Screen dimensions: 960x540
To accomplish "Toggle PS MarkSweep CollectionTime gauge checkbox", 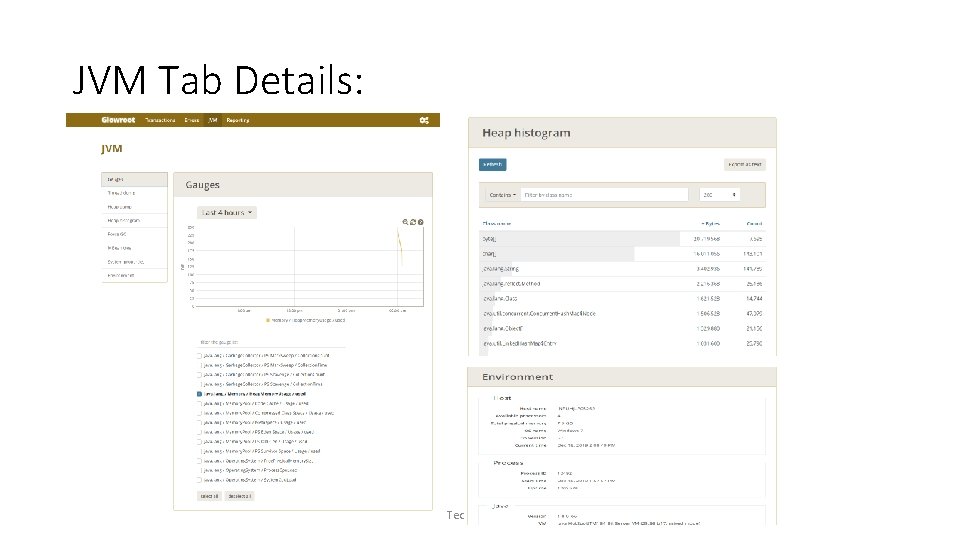I will tap(200, 366).
